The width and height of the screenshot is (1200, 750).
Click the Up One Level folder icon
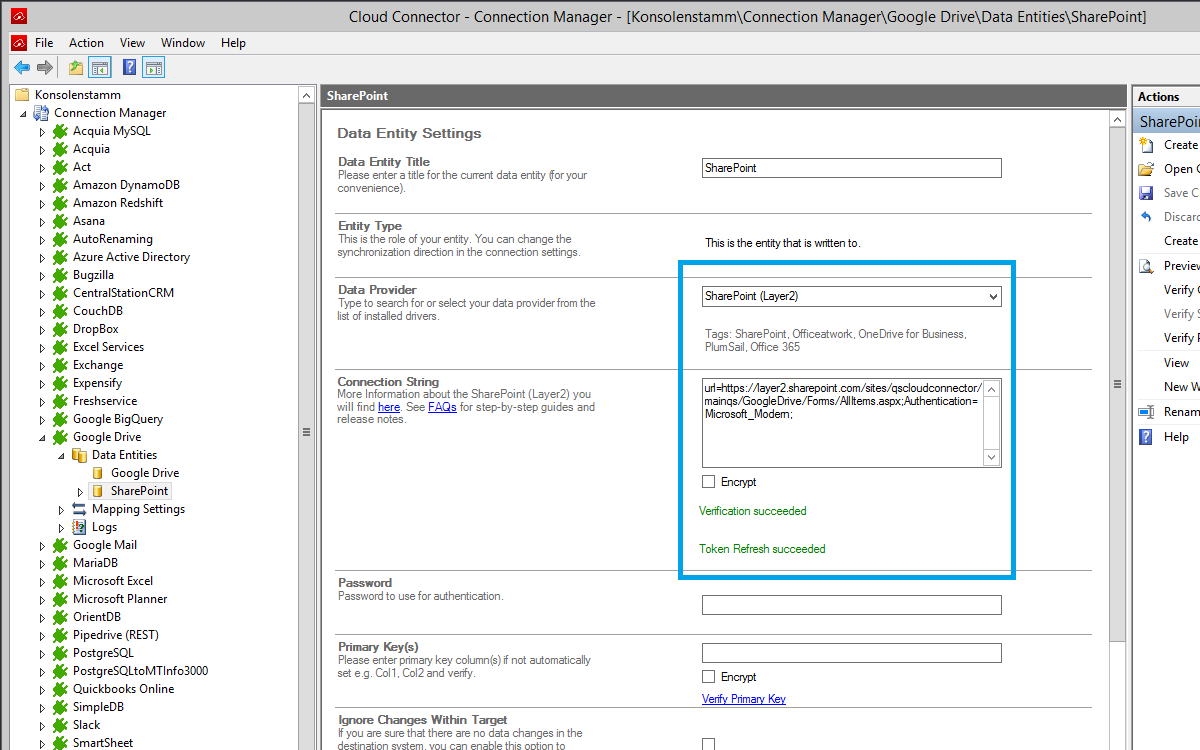click(x=76, y=68)
